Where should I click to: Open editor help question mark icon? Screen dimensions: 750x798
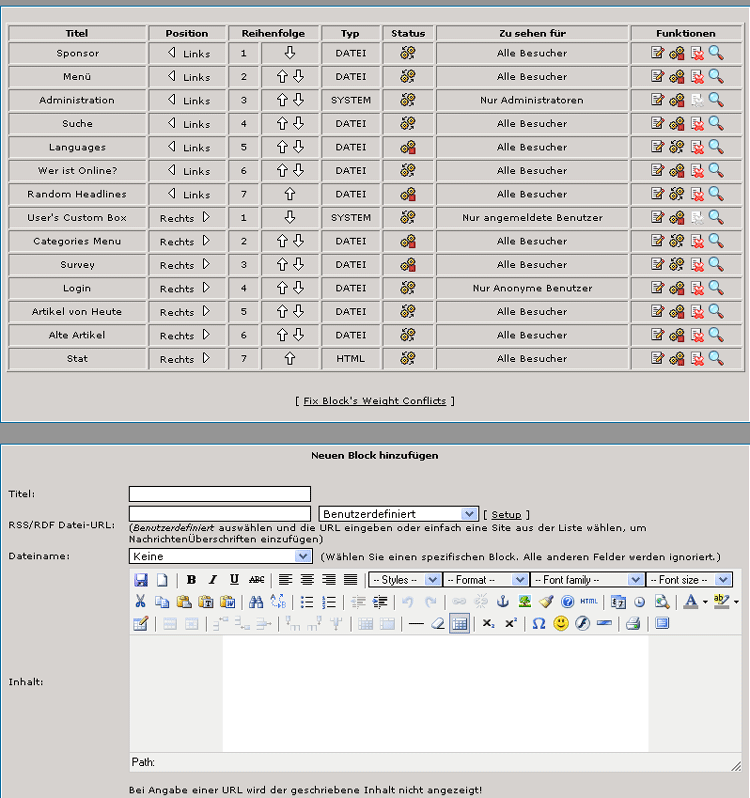click(567, 602)
